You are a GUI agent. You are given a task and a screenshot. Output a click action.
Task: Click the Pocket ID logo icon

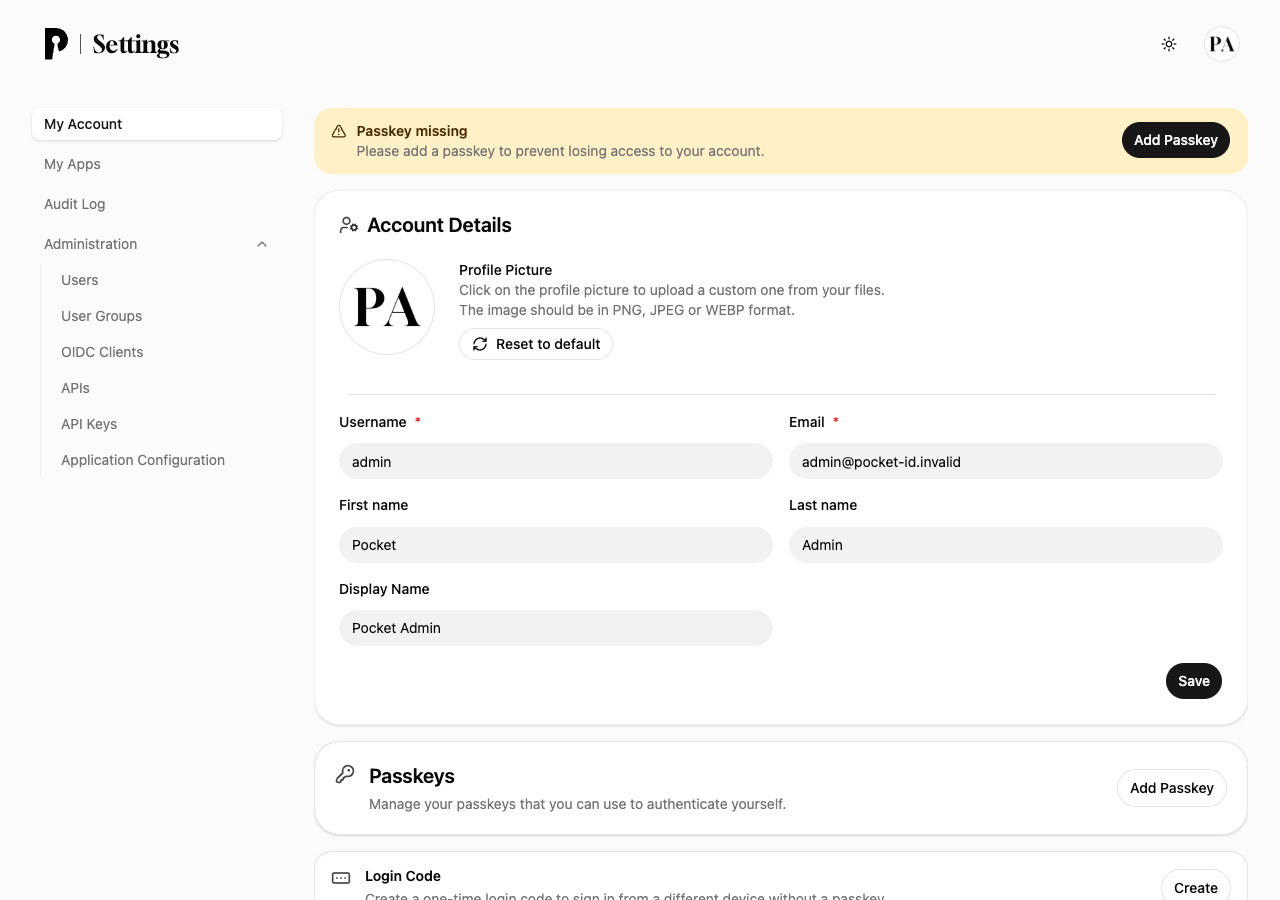[x=56, y=44]
